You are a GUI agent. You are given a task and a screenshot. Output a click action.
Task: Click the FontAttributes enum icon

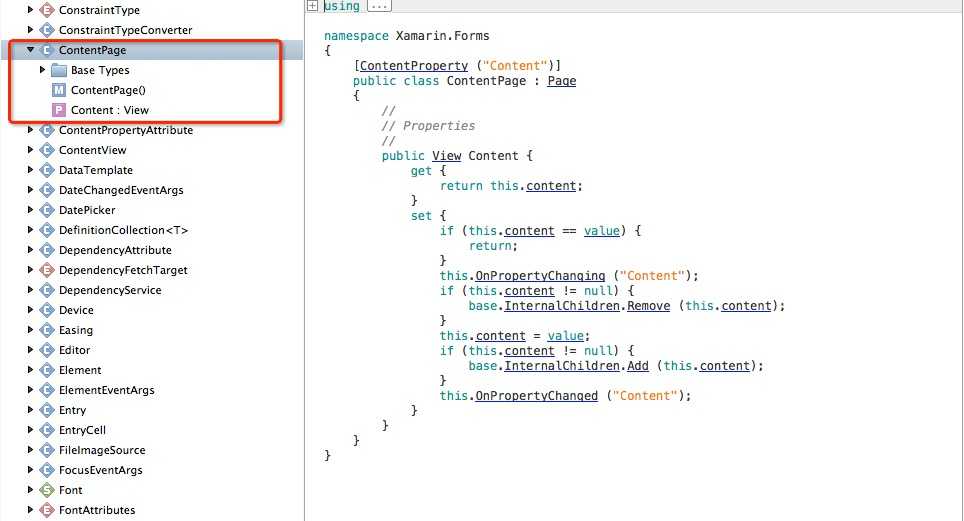tap(47, 510)
